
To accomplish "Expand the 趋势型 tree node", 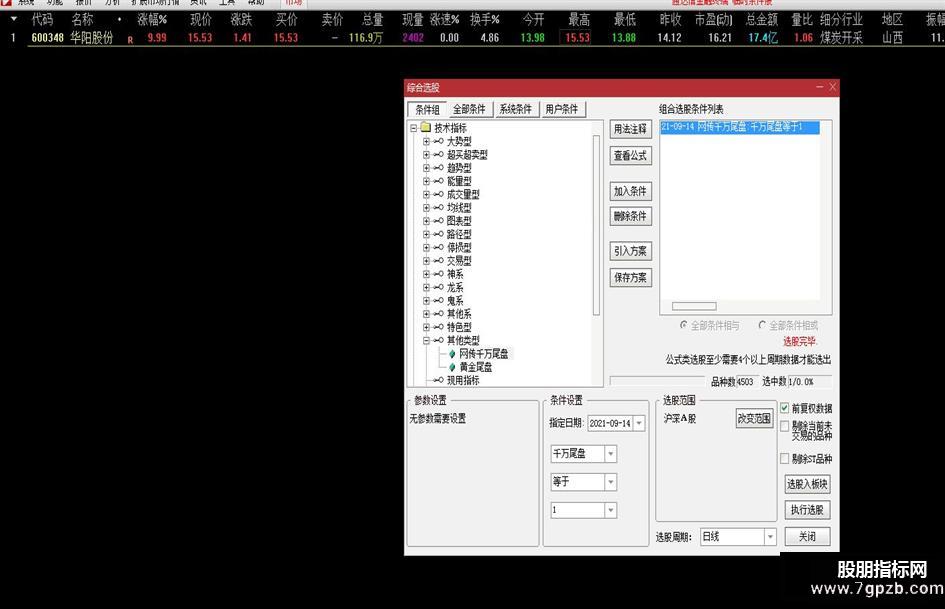I will tap(426, 168).
